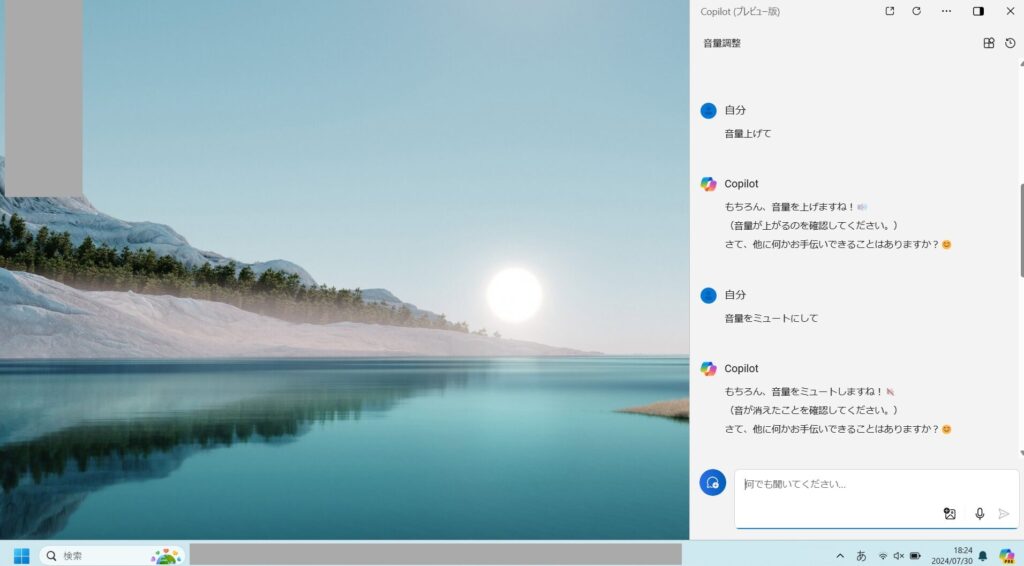Start a new topic with the blue chat button
This screenshot has height=566, width=1024.
pyautogui.click(x=712, y=482)
